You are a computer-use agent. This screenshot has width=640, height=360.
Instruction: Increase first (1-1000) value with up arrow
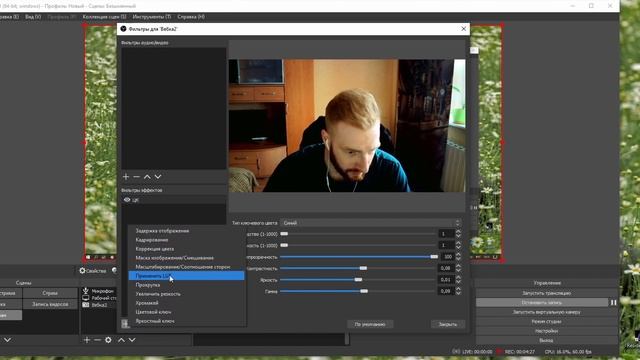pyautogui.click(x=458, y=232)
